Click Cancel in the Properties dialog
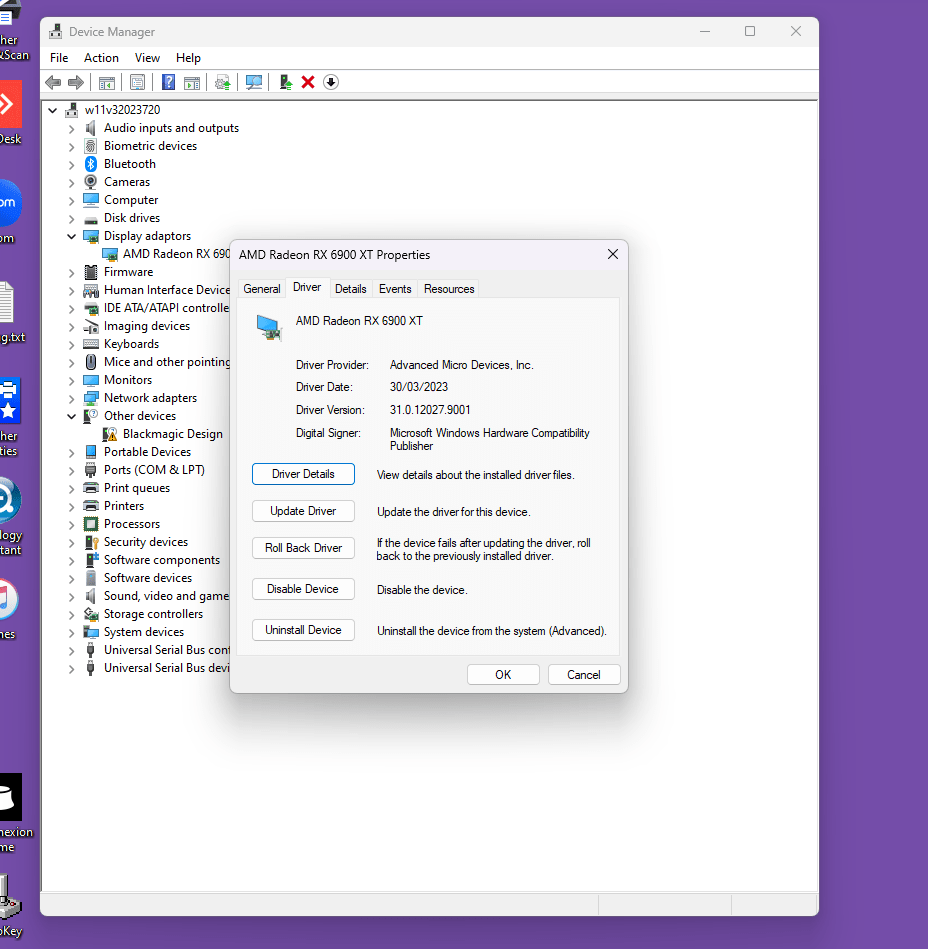The height and width of the screenshot is (949, 928). (584, 675)
